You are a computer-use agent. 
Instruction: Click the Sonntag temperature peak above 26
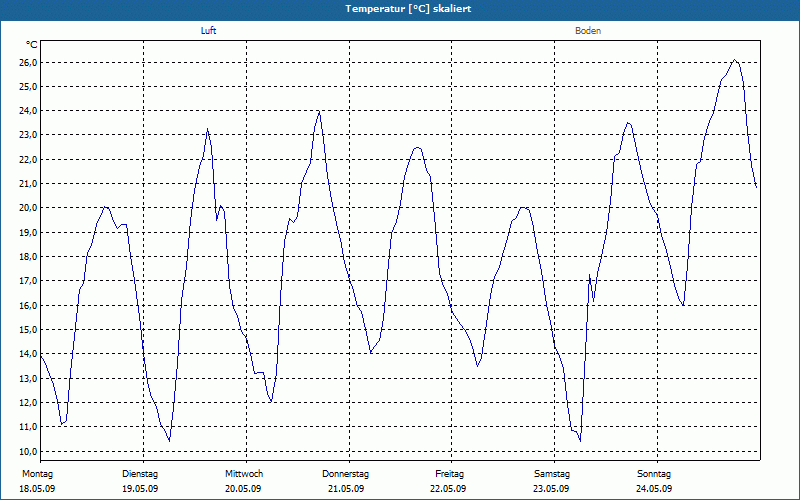coord(735,60)
